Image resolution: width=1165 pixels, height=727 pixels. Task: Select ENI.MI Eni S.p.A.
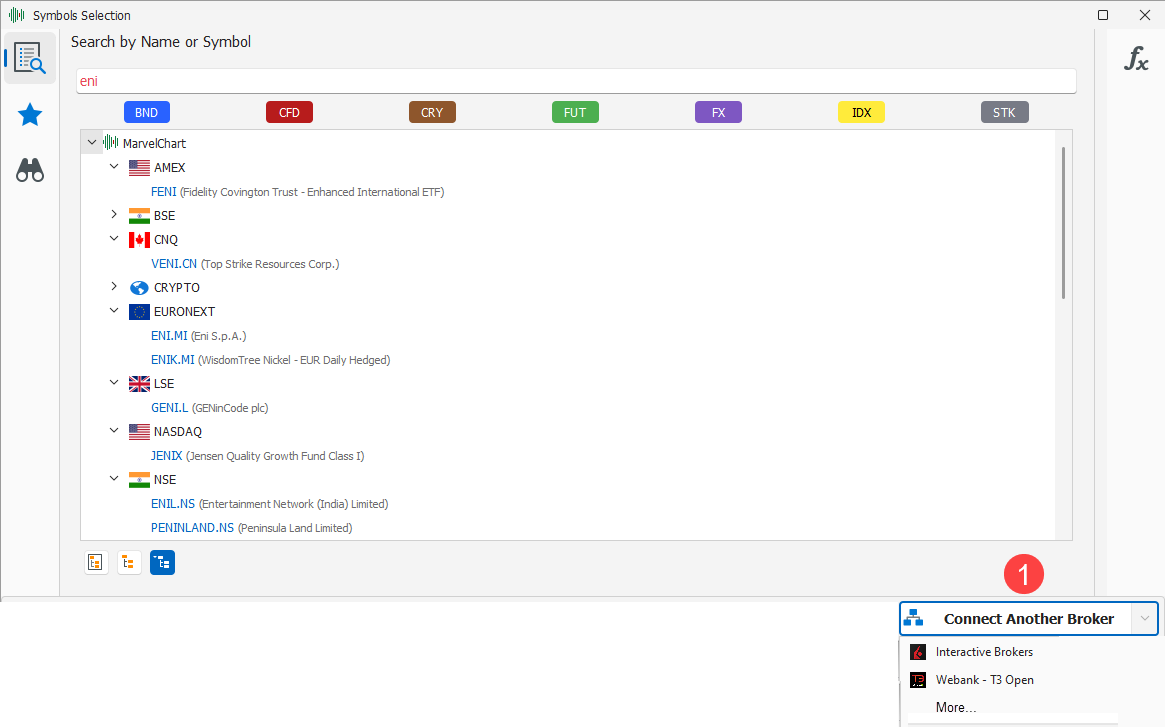tap(198, 336)
